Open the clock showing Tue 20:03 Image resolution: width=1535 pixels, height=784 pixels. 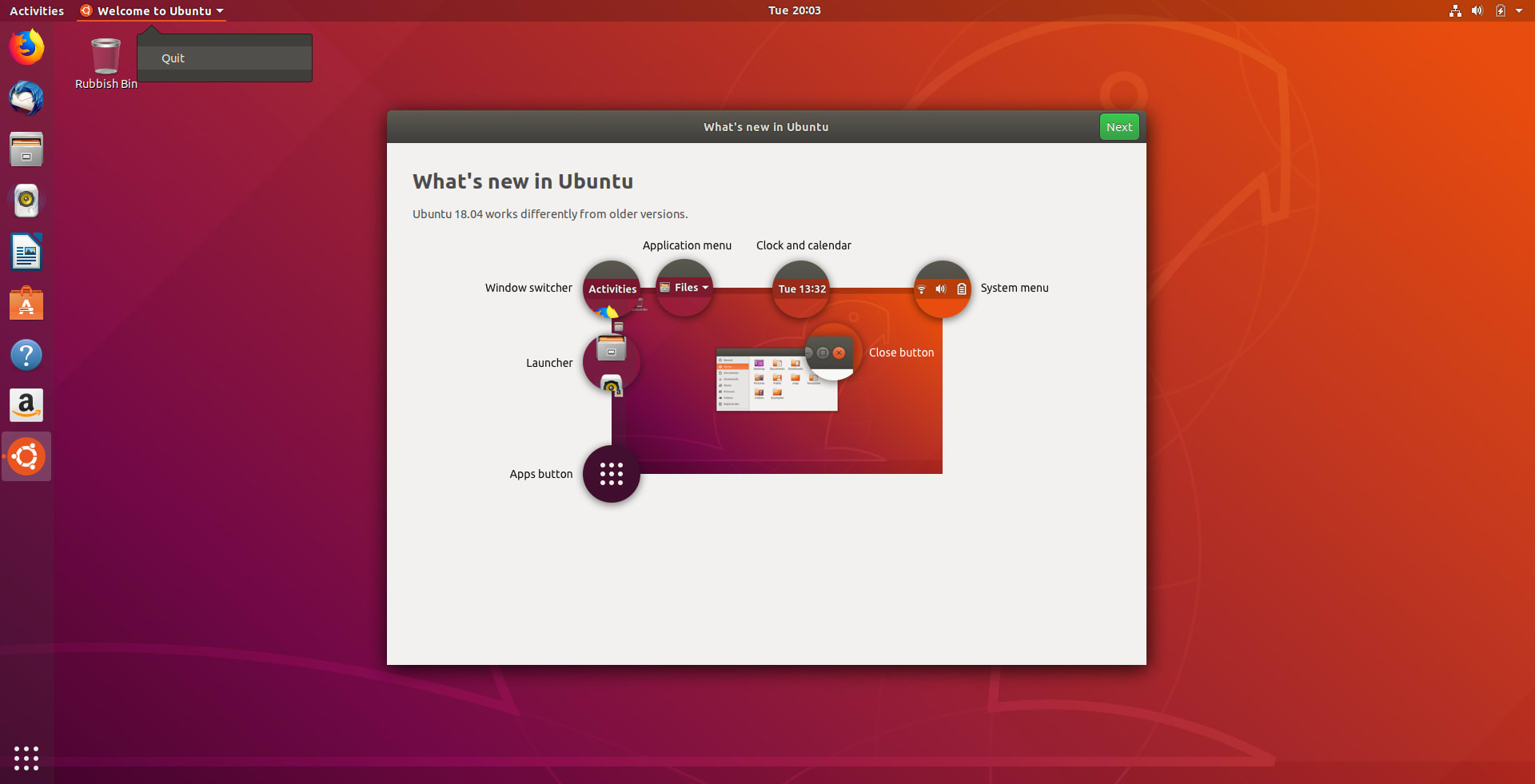[x=795, y=10]
